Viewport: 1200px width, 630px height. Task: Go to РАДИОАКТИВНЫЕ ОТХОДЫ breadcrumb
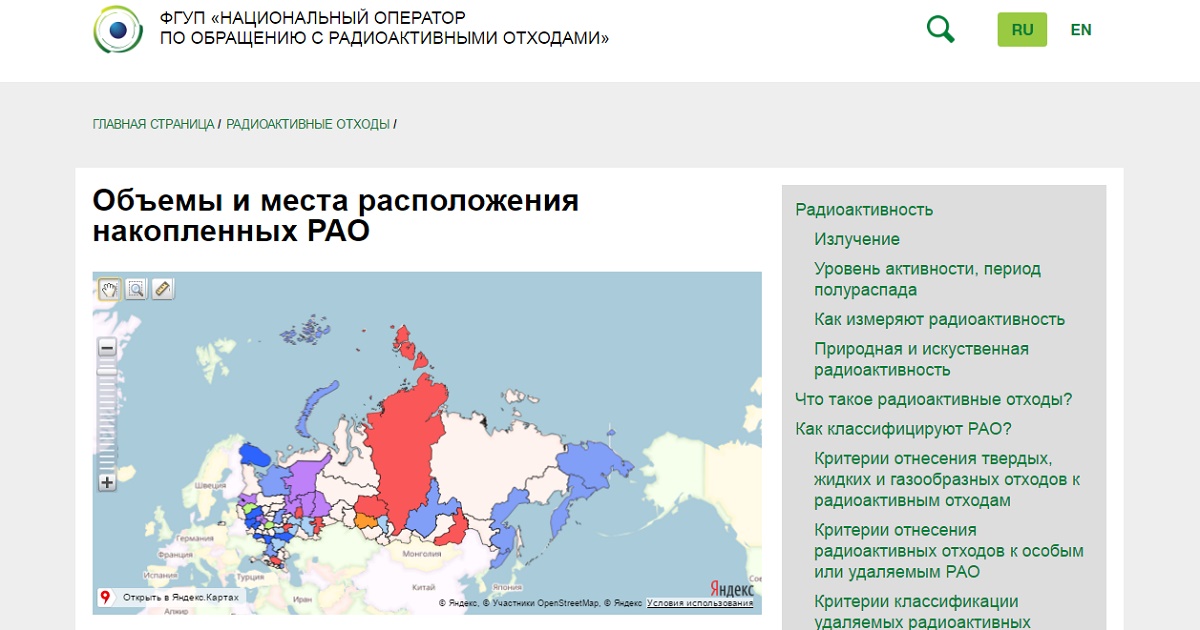[x=308, y=124]
